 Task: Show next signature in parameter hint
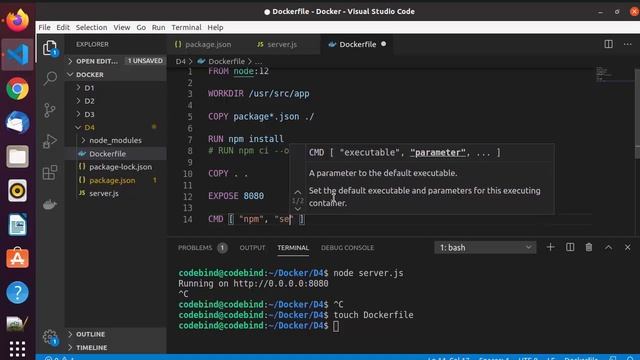pyautogui.click(x=298, y=209)
